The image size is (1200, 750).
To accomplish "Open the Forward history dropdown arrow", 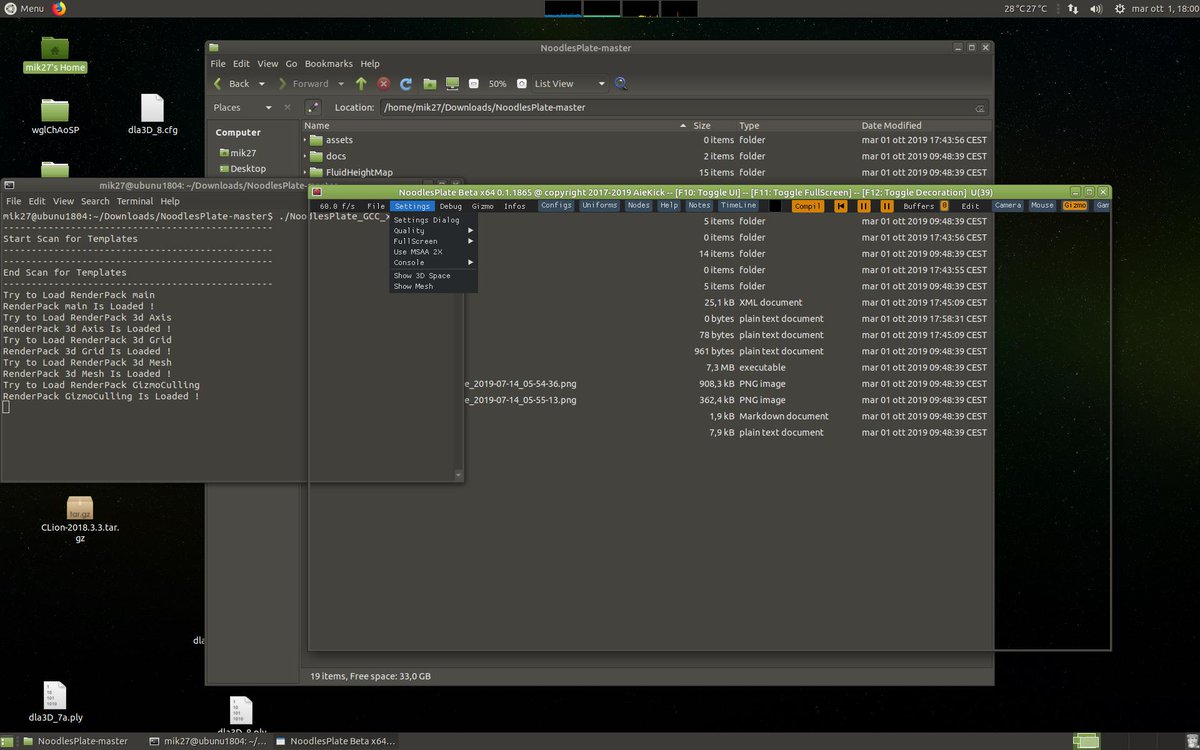I will click(x=341, y=84).
